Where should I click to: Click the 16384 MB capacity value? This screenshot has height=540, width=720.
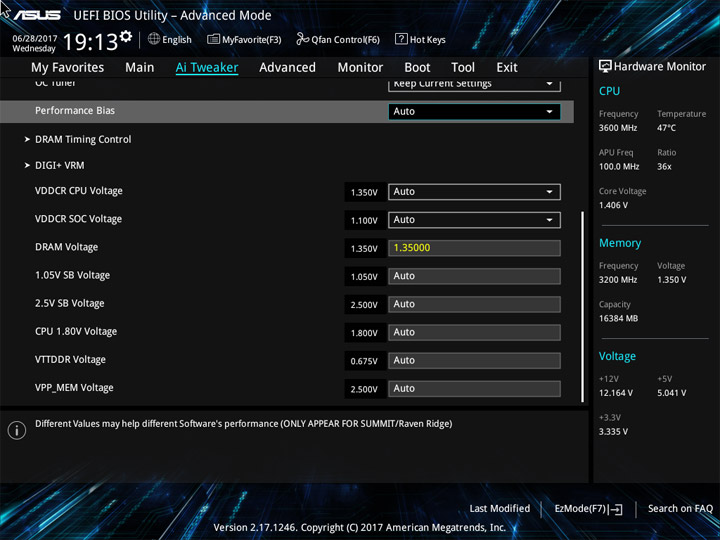(619, 318)
